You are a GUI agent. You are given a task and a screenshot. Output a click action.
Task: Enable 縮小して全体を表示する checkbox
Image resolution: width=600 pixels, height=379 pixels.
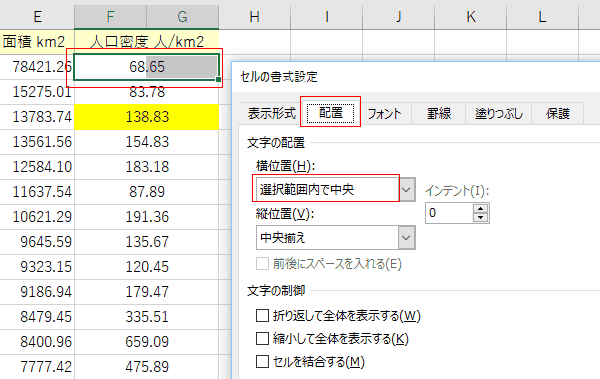(262, 339)
